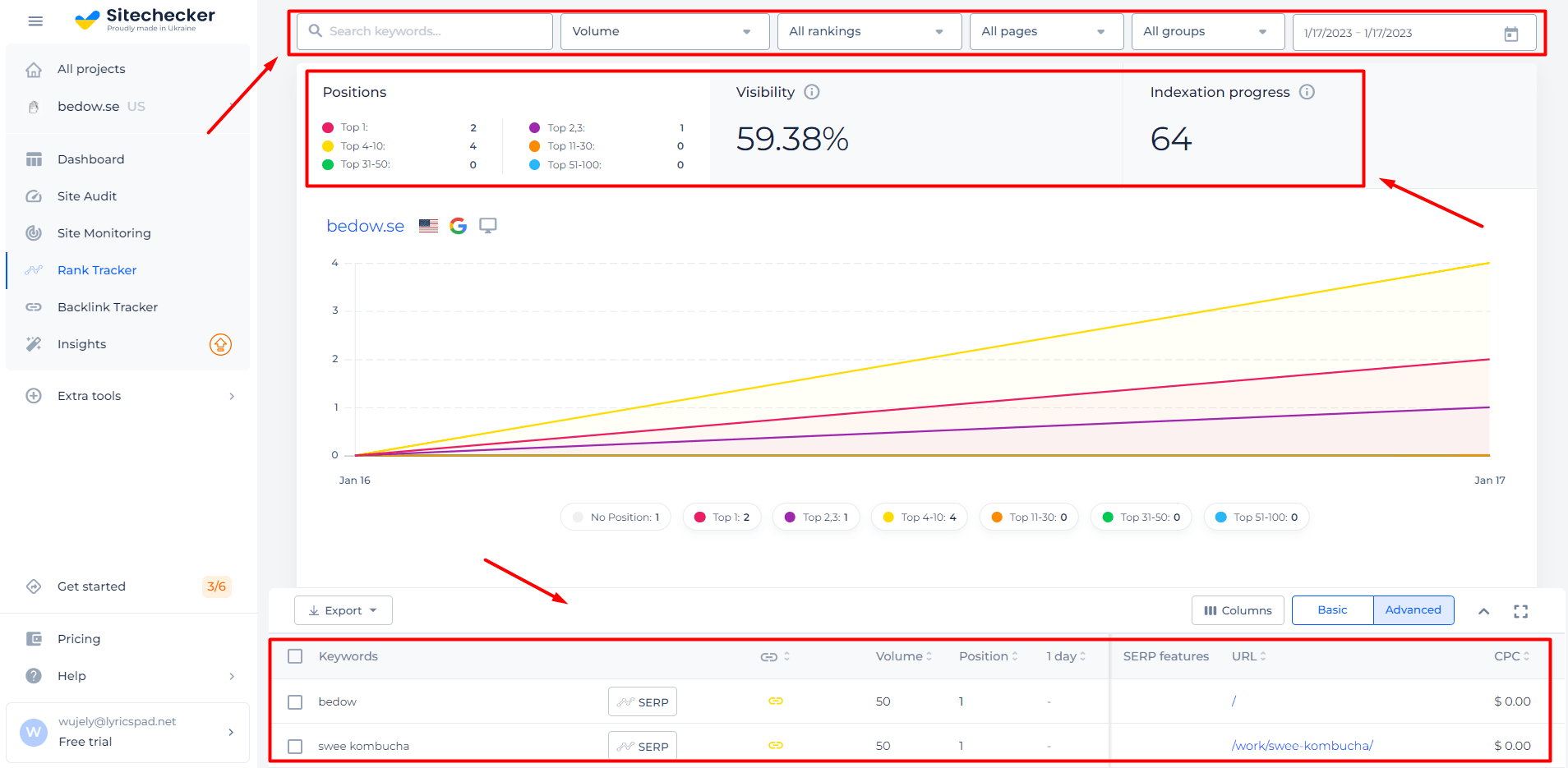This screenshot has width=1568, height=768.
Task: Tick the checkbox for bedow keyword
Action: click(x=295, y=702)
